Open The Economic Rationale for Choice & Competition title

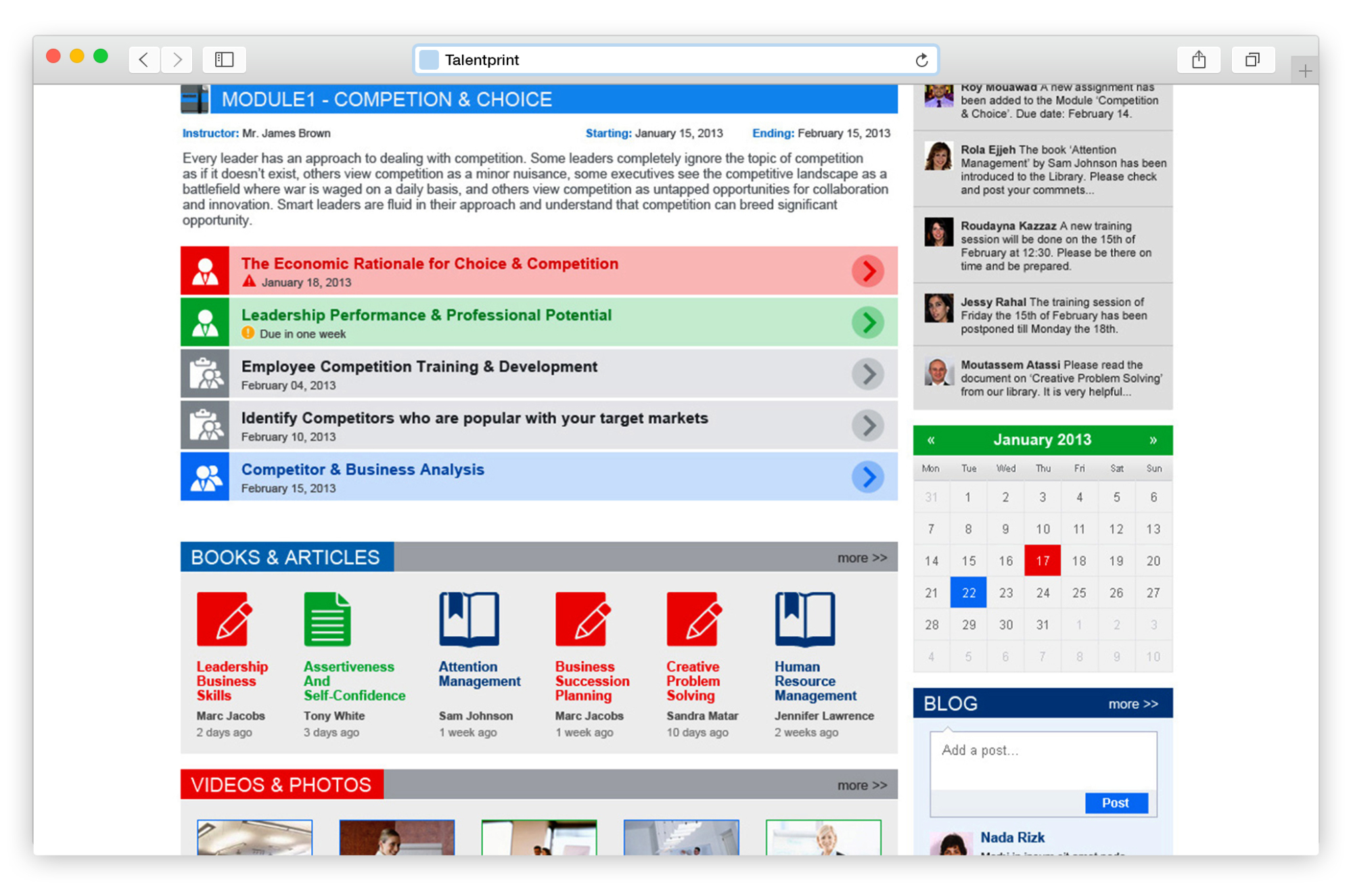tap(430, 264)
